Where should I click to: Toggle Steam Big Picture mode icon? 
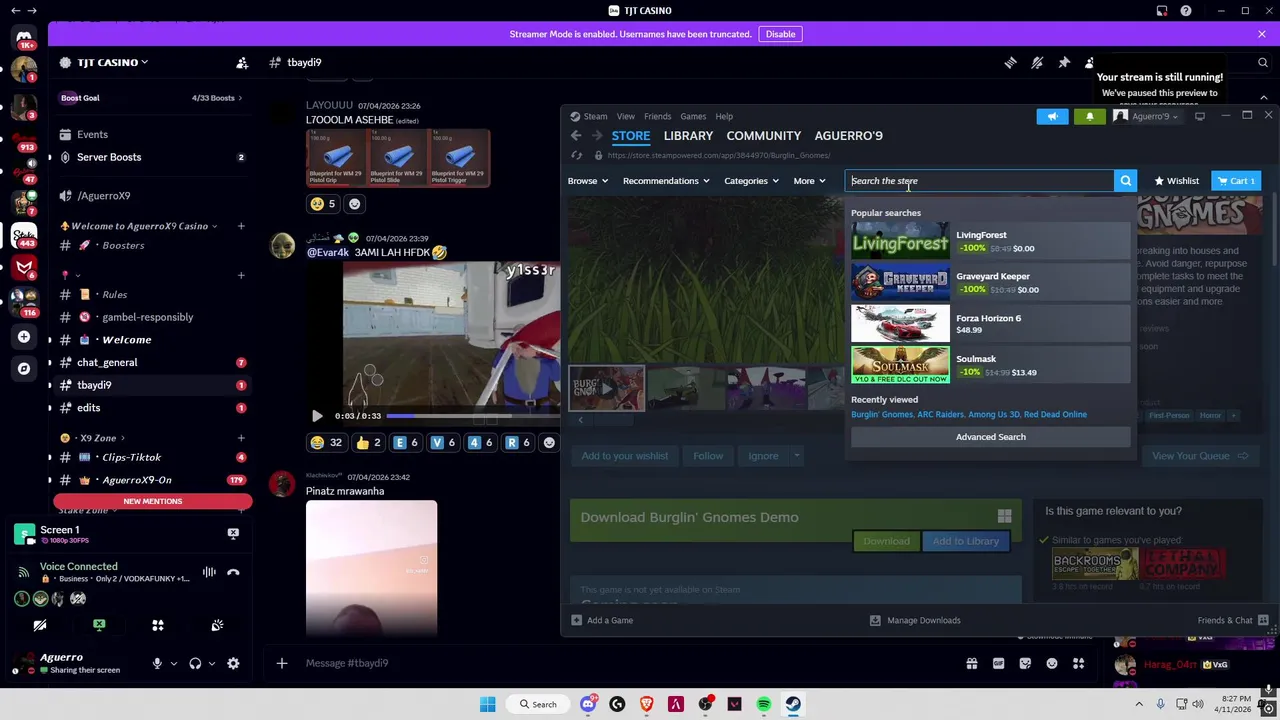click(1200, 116)
